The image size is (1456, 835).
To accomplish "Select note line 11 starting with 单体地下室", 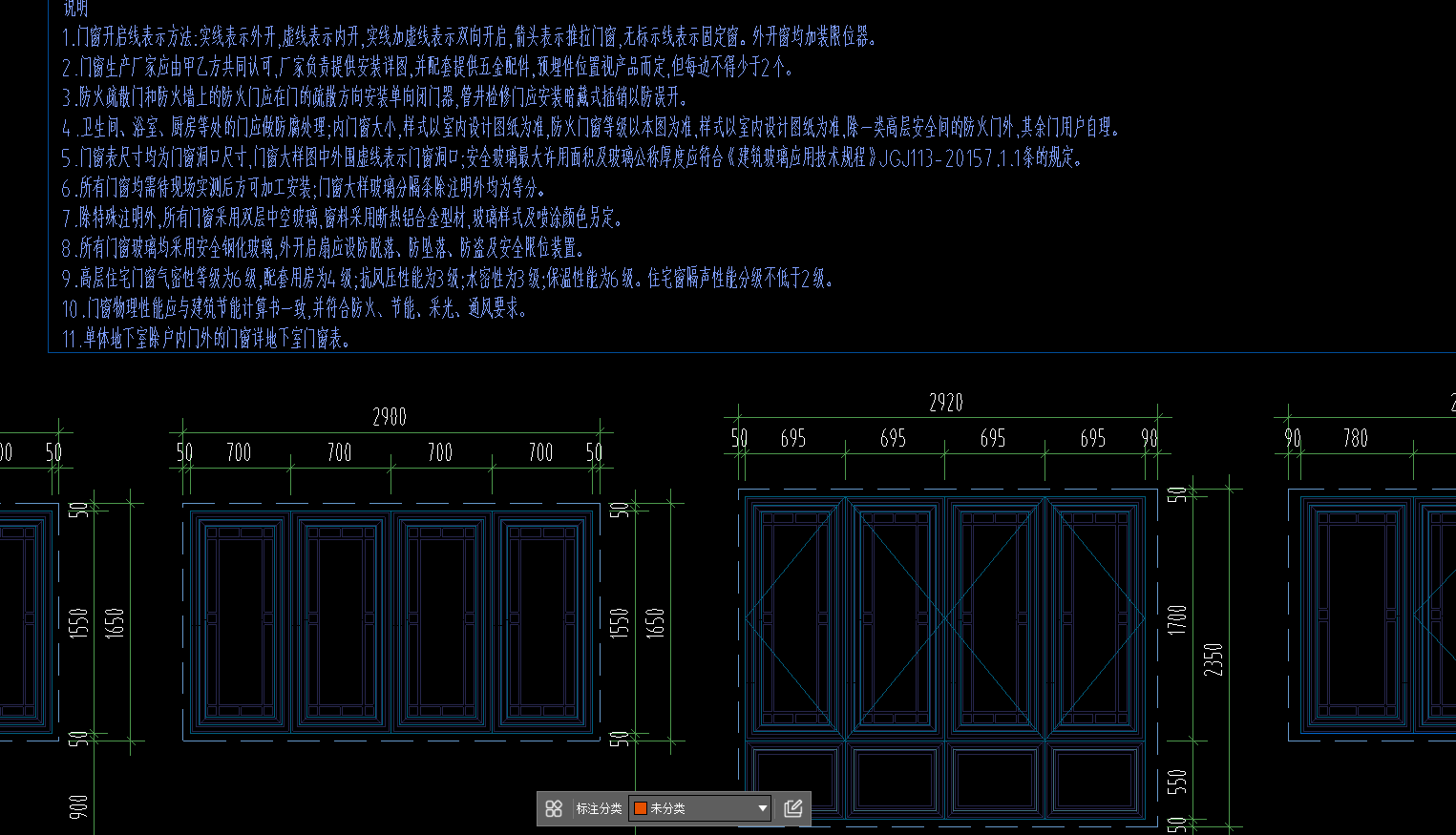I will click(207, 339).
